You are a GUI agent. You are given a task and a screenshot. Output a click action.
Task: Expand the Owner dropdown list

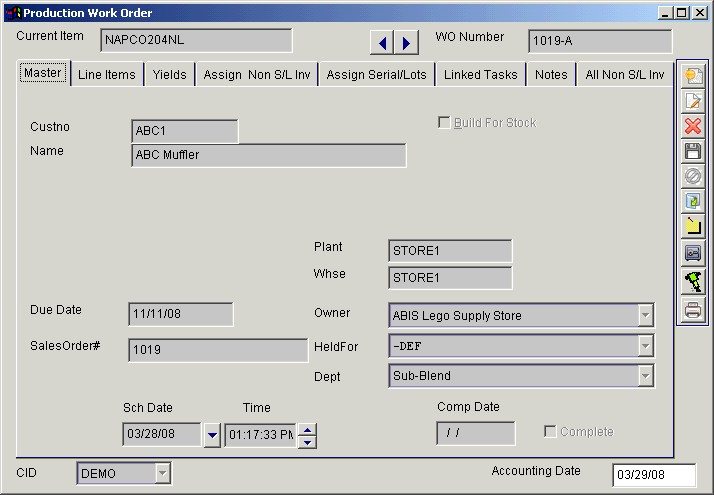pos(645,316)
